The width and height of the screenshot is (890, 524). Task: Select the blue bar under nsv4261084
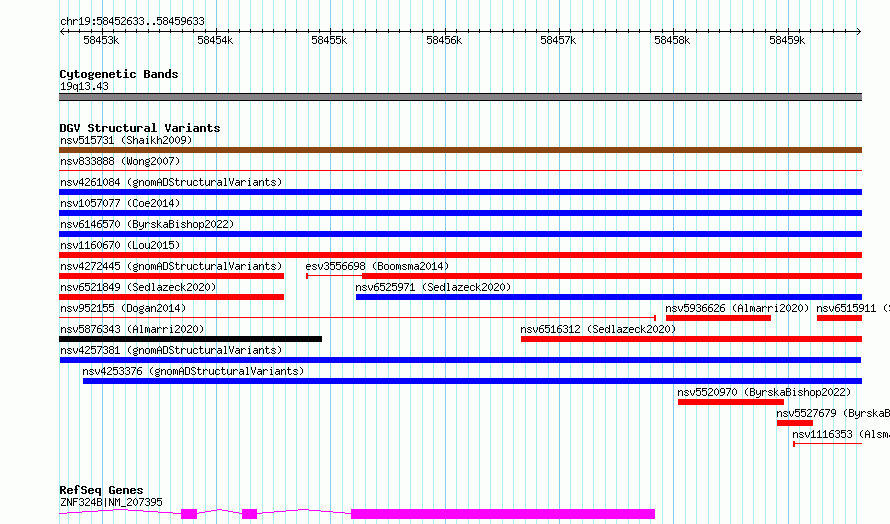[460, 192]
